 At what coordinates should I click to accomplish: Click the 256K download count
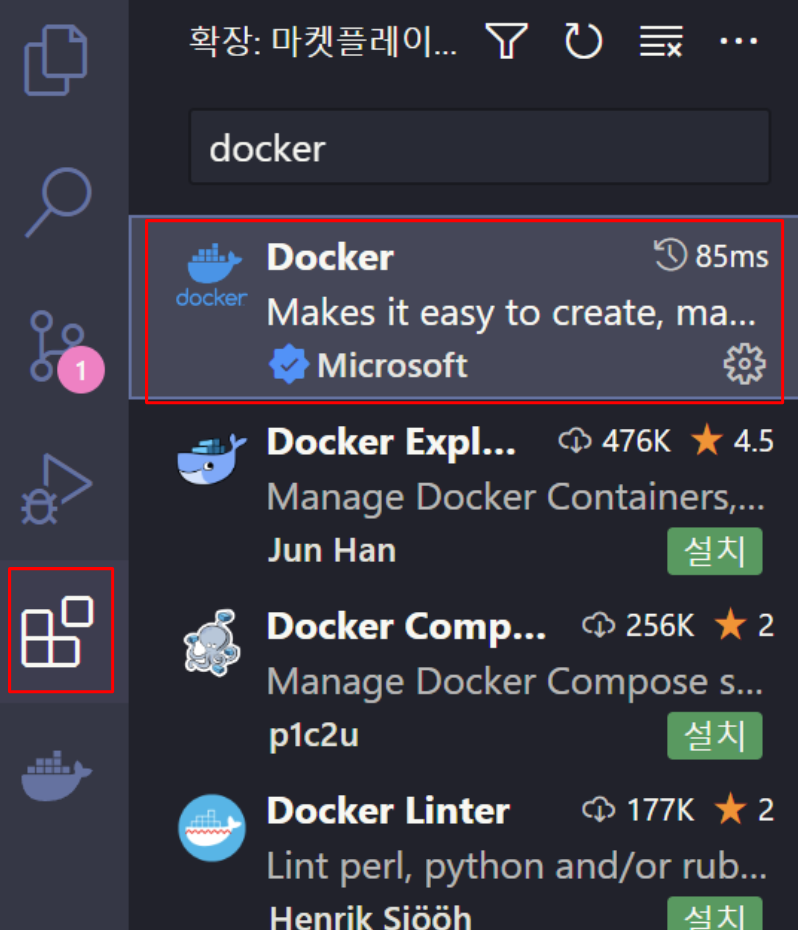[x=638, y=626]
